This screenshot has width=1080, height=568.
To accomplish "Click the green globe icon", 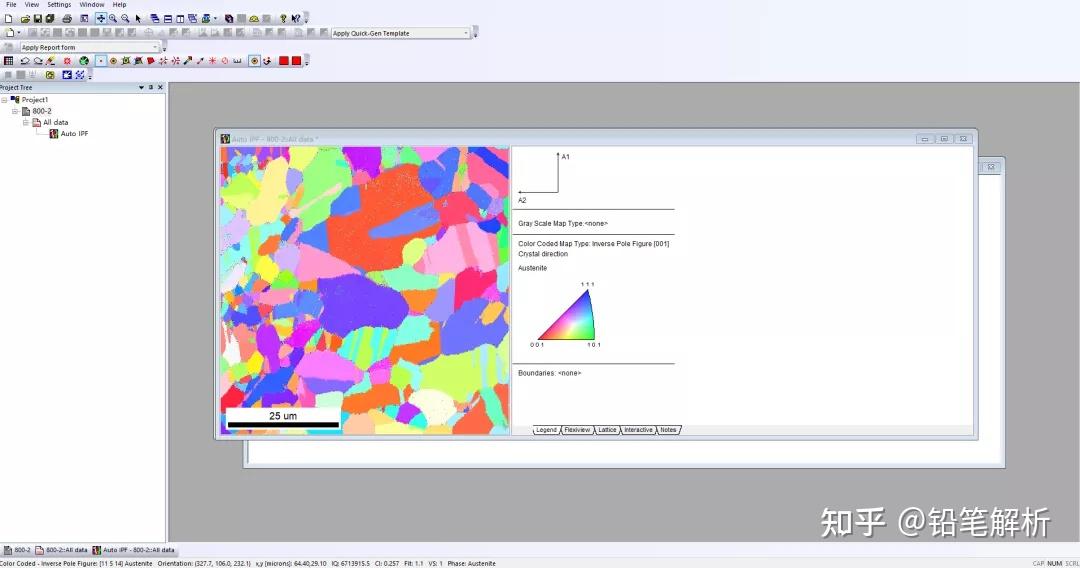I will [84, 61].
